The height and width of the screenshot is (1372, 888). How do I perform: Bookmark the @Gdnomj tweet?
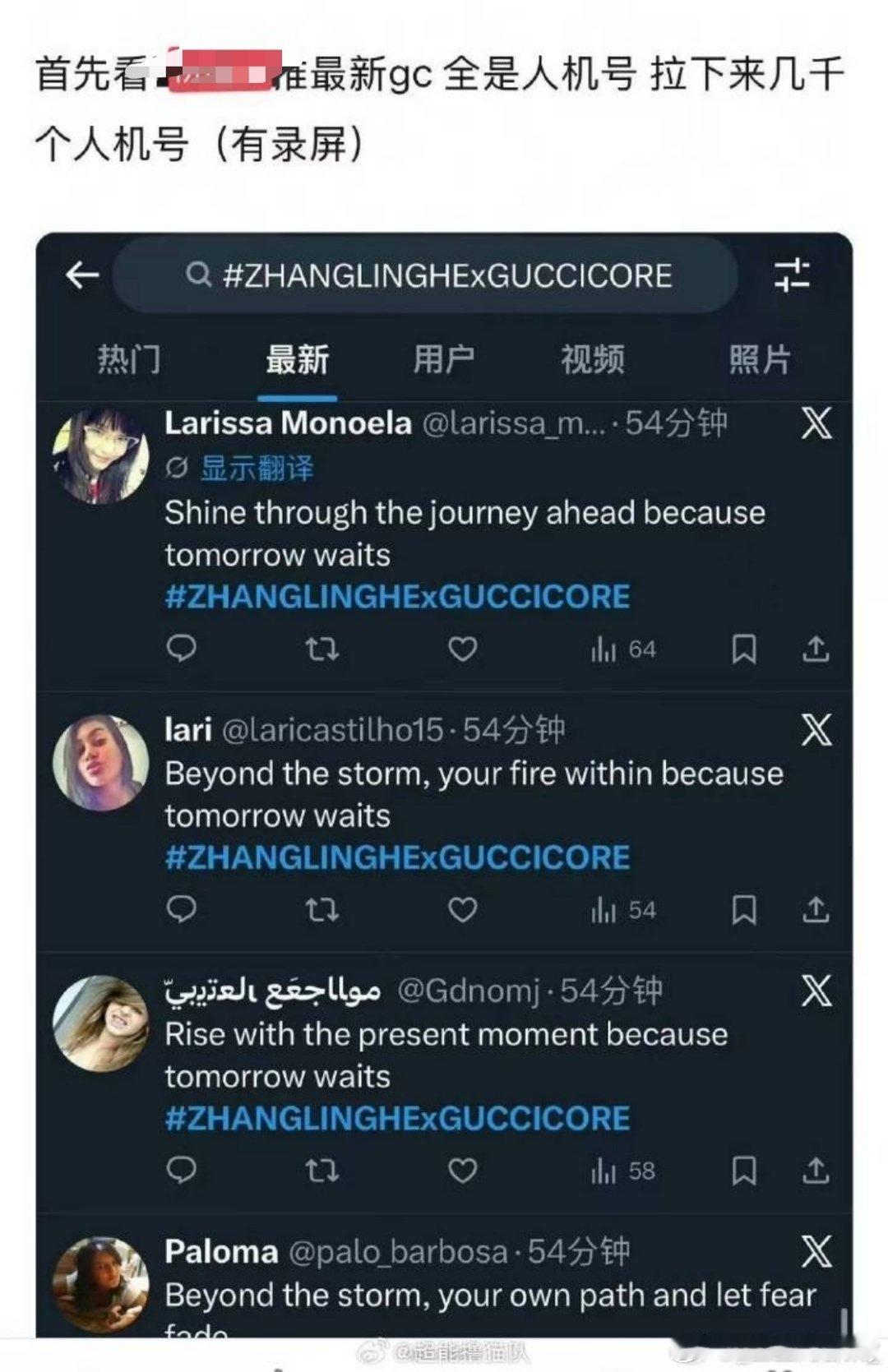(744, 1171)
